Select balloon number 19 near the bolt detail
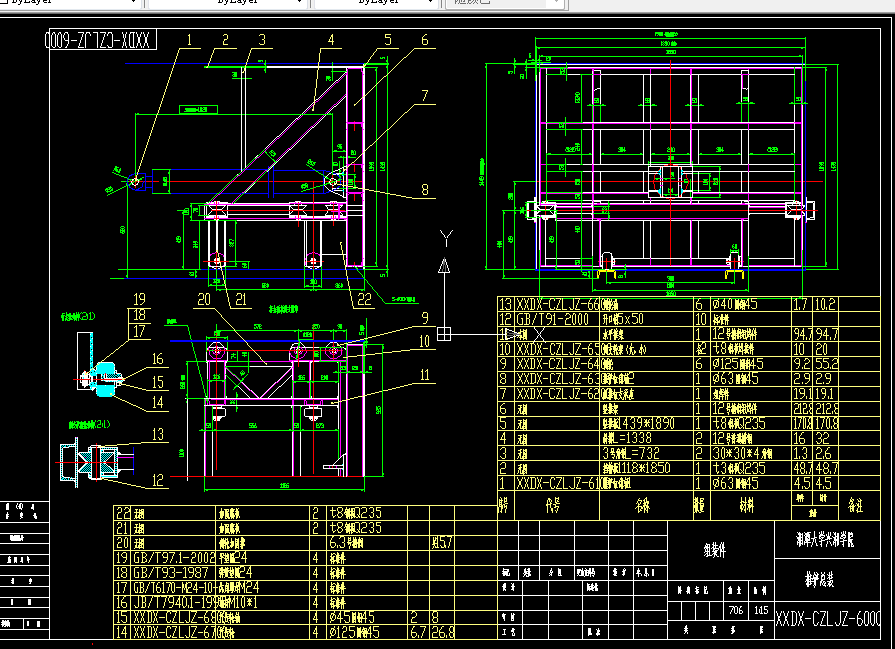895x649 pixels. coord(139,299)
